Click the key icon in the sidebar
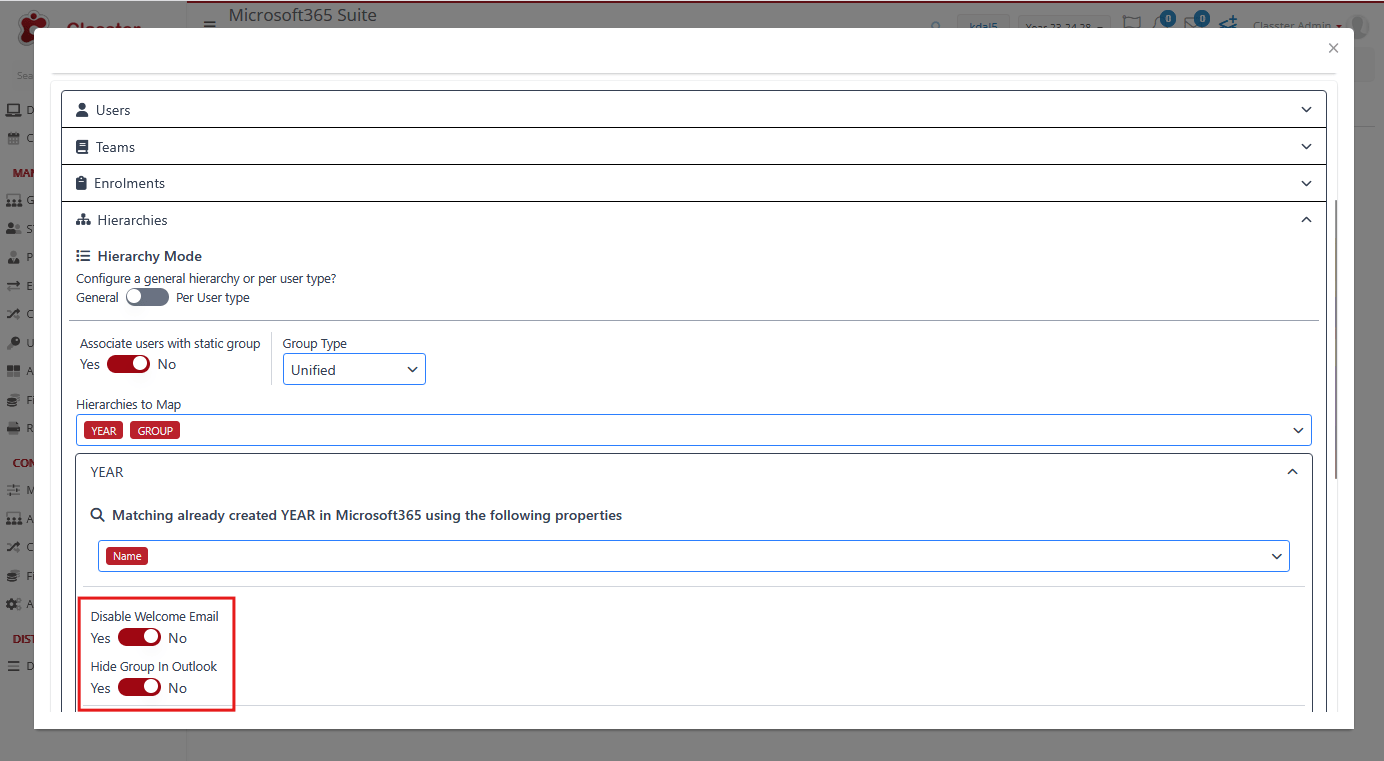The image size is (1384, 761). click(x=14, y=343)
